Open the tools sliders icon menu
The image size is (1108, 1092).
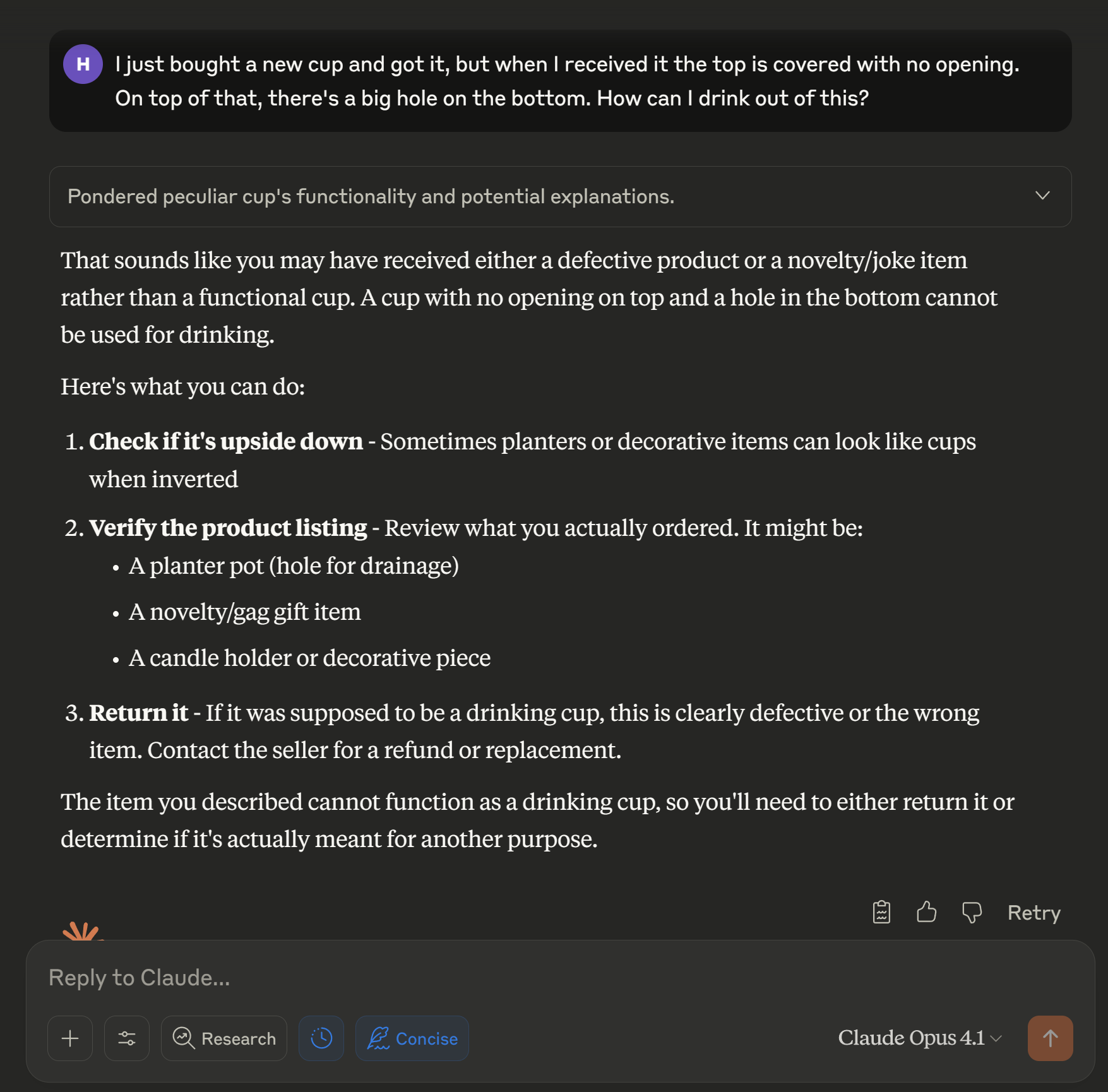[127, 1038]
